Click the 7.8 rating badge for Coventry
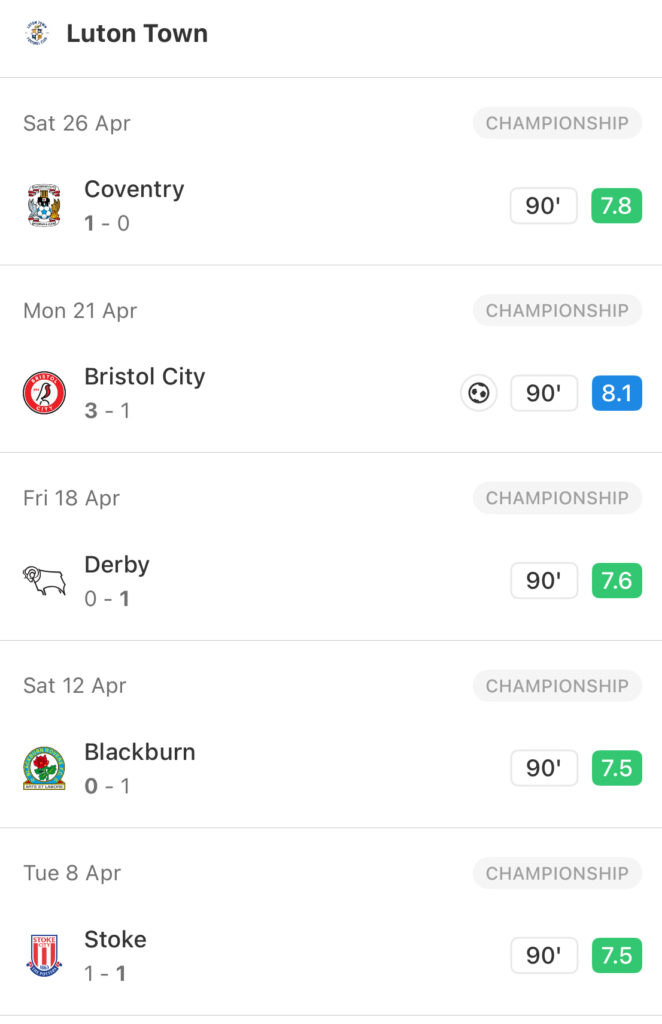The image size is (662, 1024). pyautogui.click(x=616, y=206)
